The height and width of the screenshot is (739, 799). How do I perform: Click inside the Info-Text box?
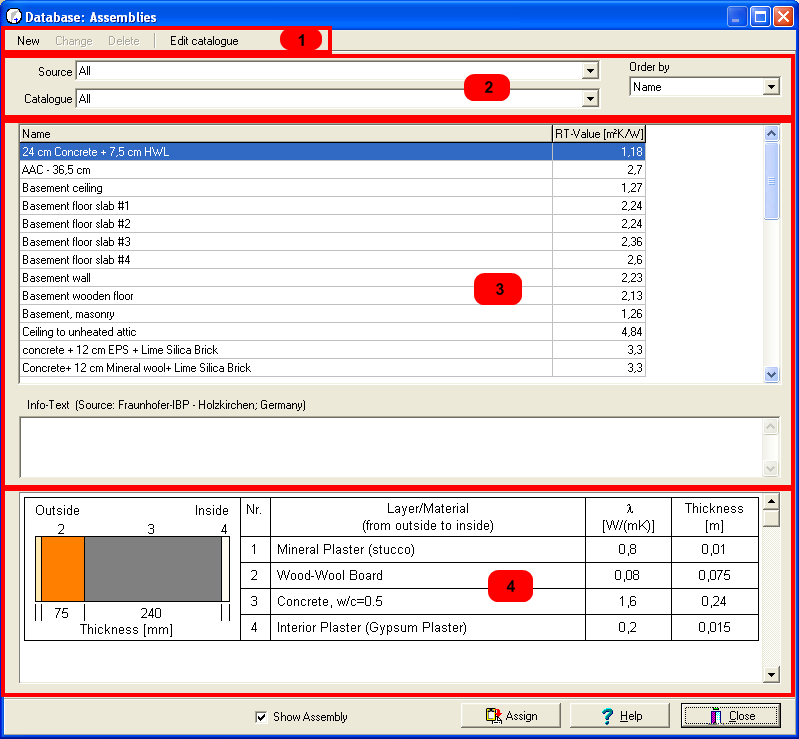click(391, 447)
